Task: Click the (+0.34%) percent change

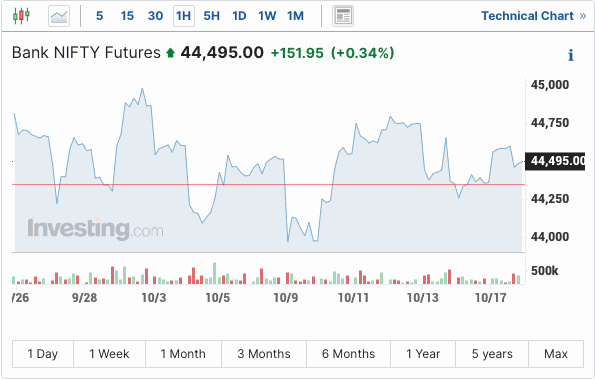Action: tap(363, 53)
